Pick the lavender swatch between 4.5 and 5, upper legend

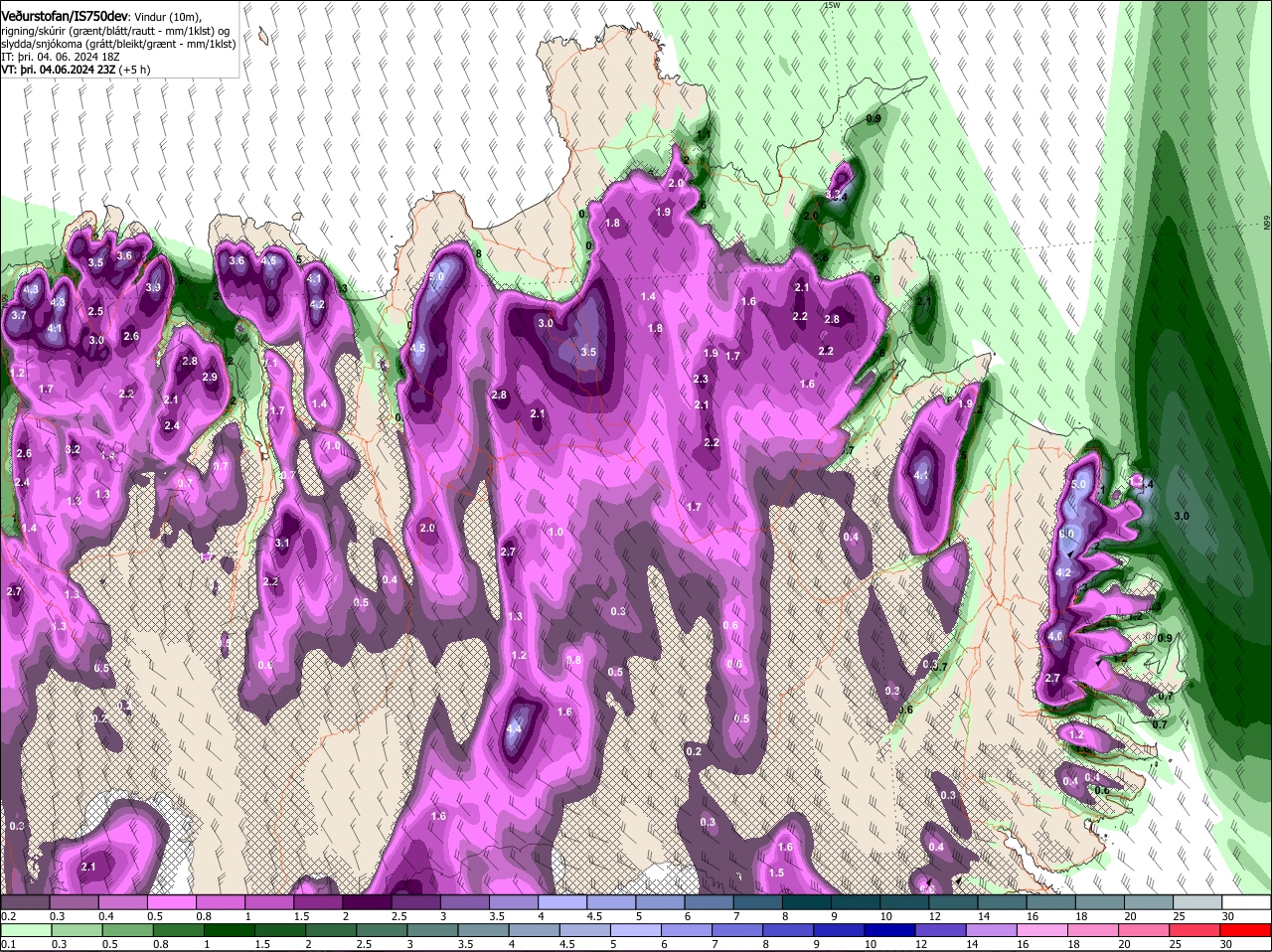tap(612, 902)
